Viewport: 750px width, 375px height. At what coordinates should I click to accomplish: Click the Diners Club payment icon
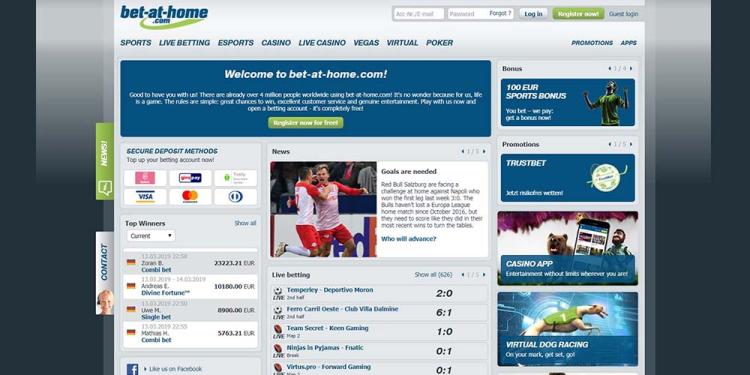coord(235,197)
